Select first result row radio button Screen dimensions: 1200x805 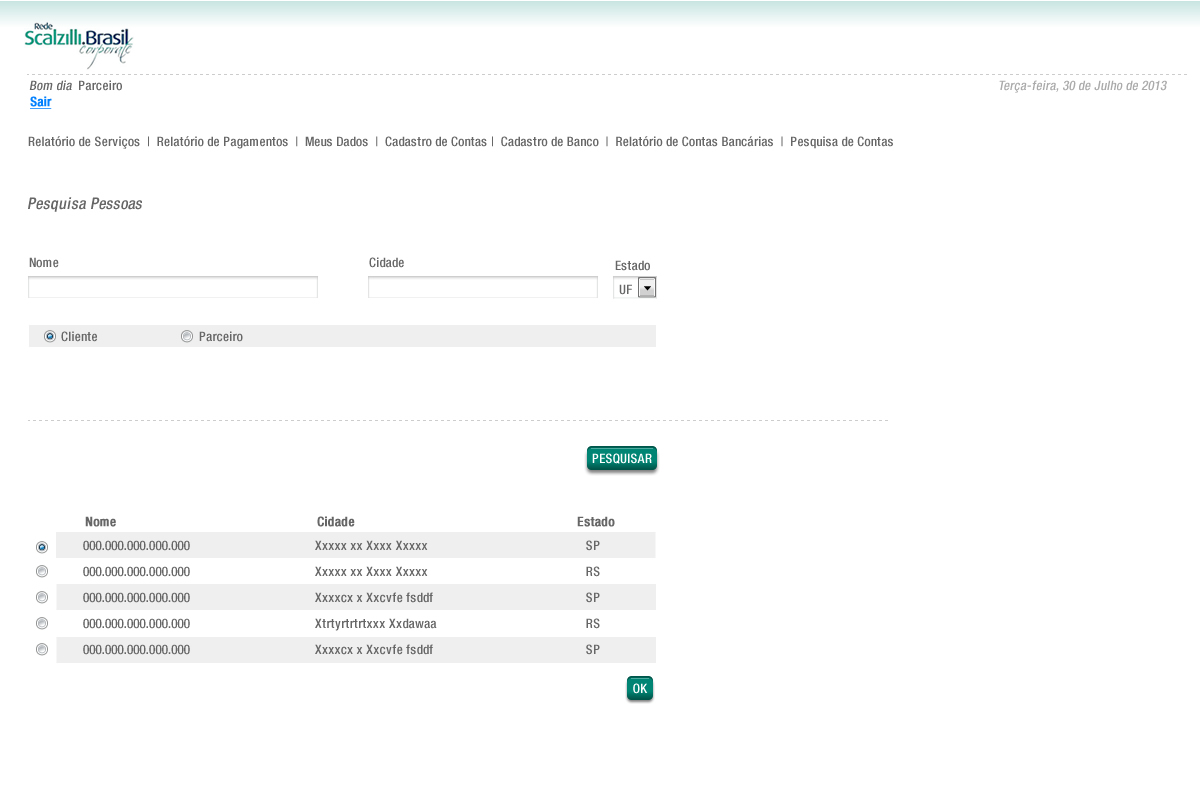42,547
